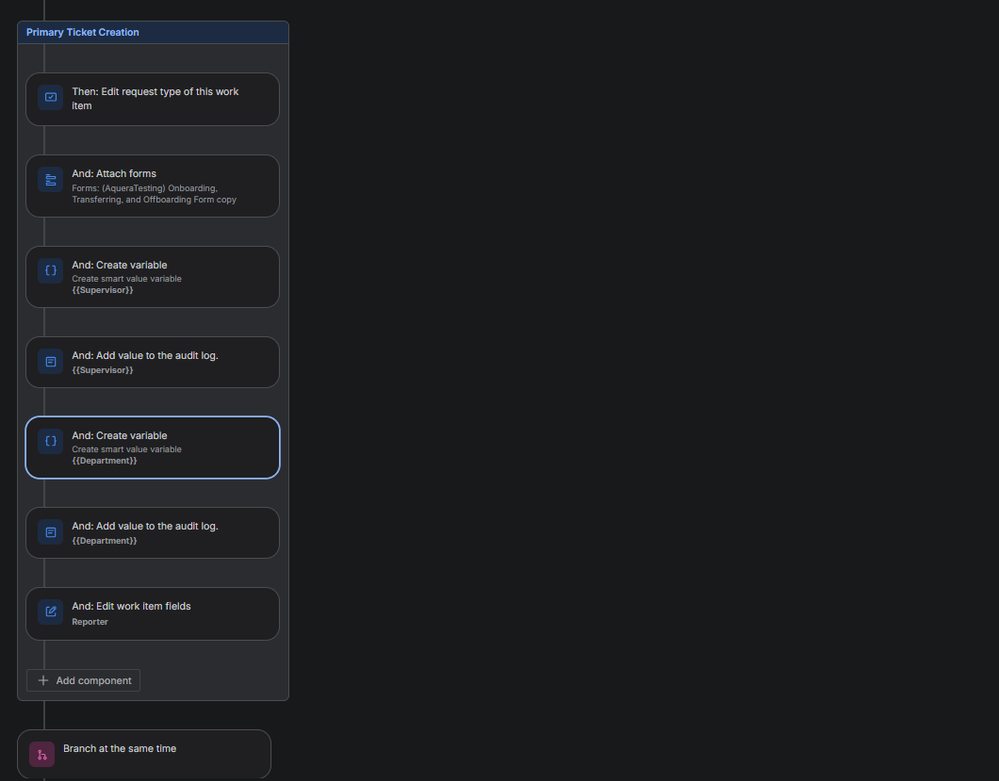
Task: Click the audit log icon on the Supervisor entry
Action: click(x=50, y=361)
